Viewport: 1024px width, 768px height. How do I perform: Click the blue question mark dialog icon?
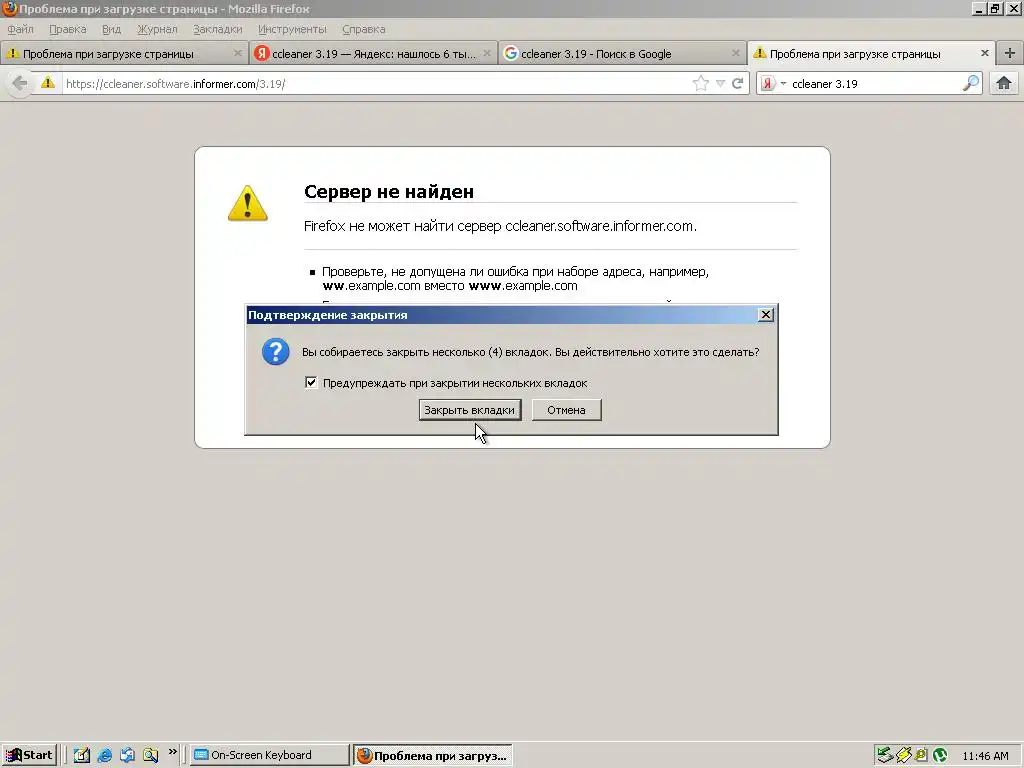click(x=276, y=351)
